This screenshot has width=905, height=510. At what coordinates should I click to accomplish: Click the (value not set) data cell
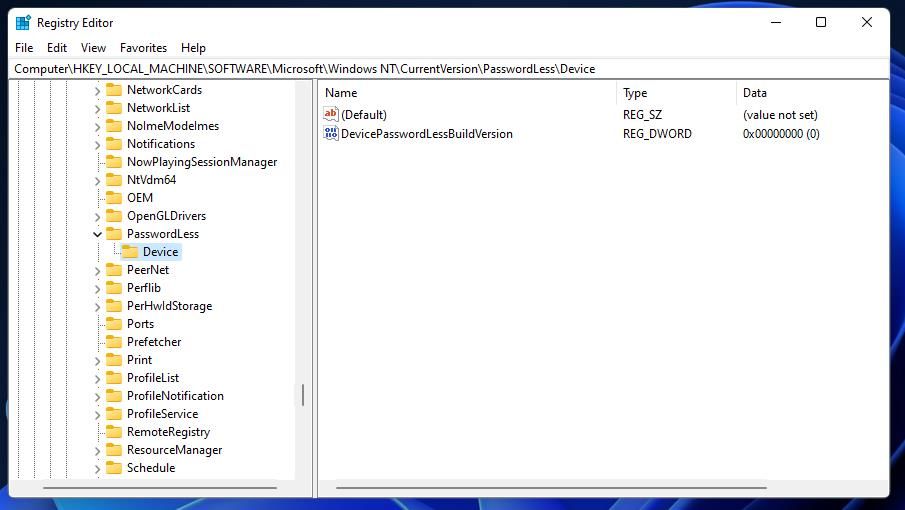tap(780, 114)
